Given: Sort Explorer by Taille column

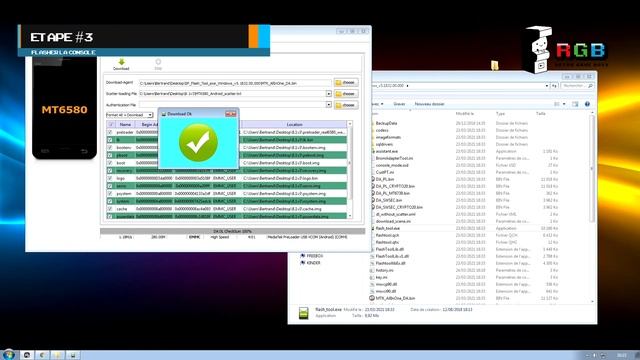Looking at the screenshot, I should click(541, 113).
